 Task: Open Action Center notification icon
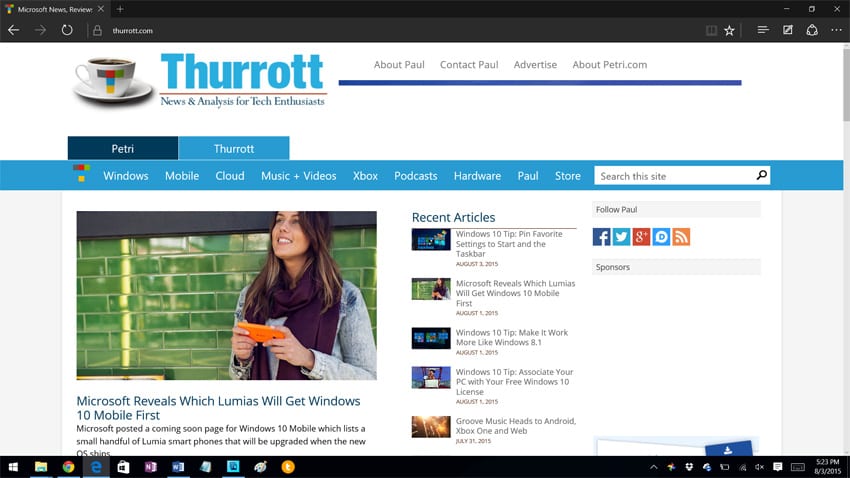[x=777, y=467]
